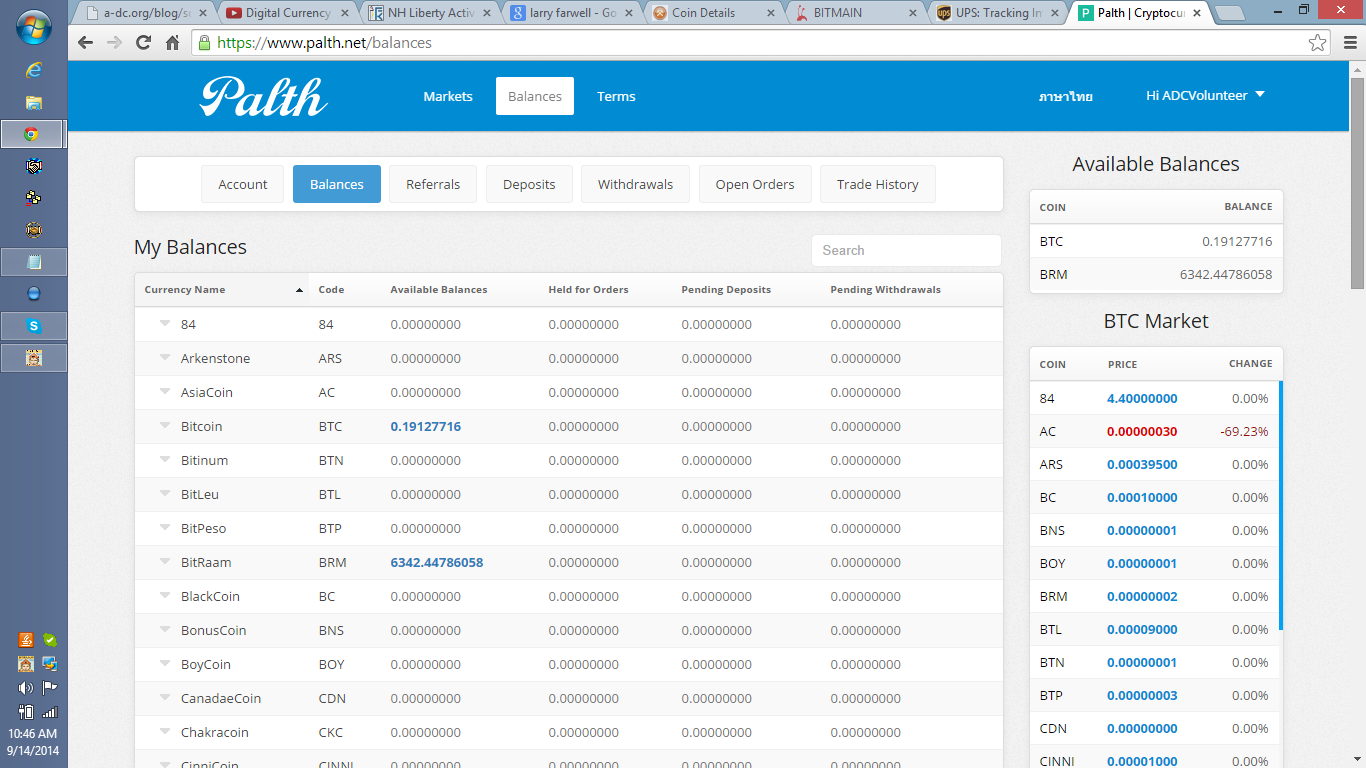Click the BTC price 0.00039500 for ARS

1142,465
